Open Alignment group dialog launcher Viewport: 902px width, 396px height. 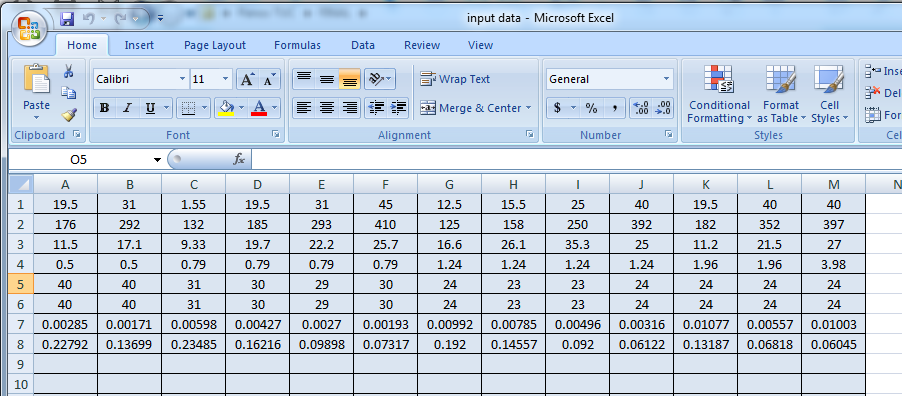(x=529, y=135)
